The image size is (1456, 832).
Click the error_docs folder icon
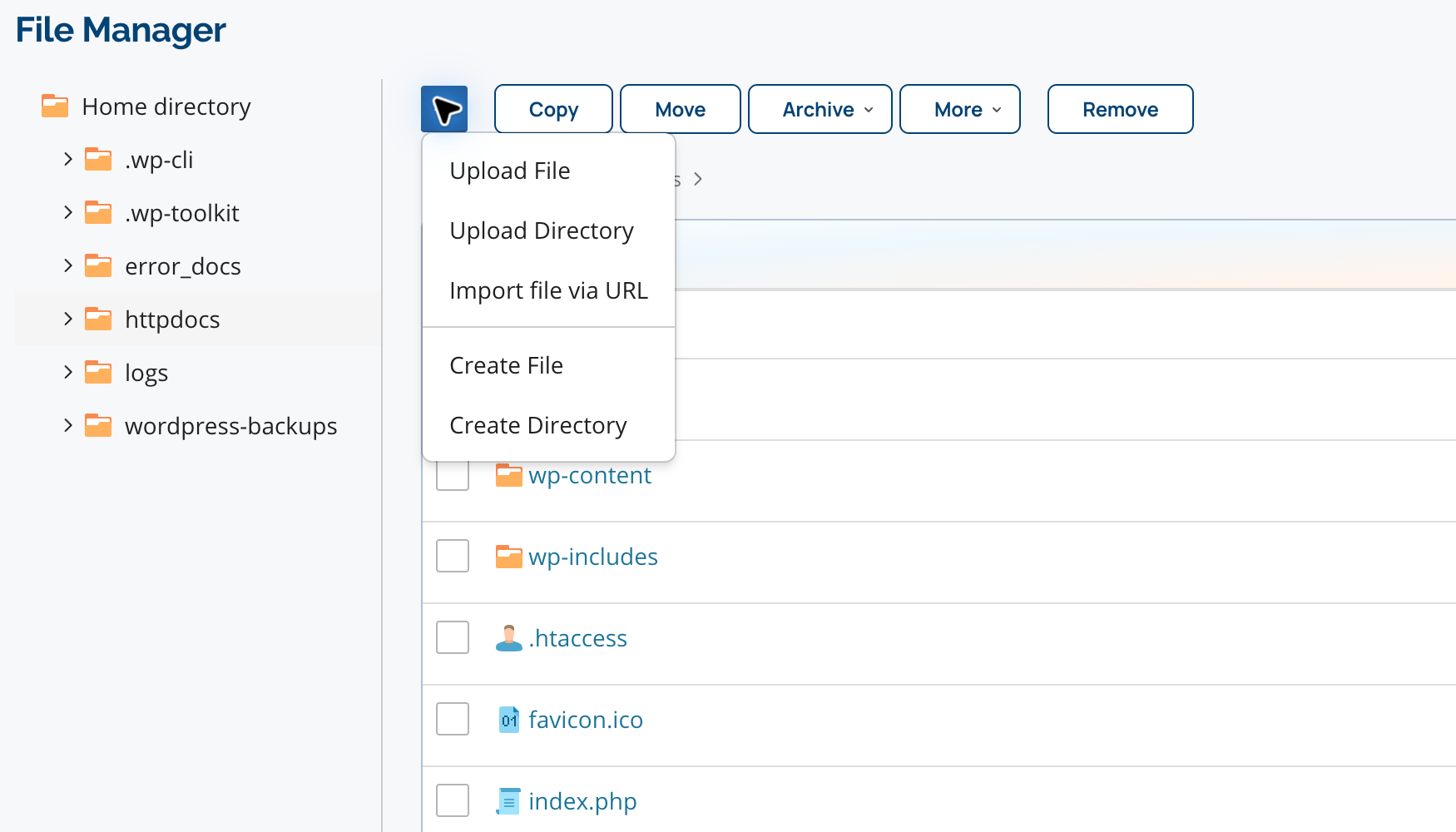98,265
